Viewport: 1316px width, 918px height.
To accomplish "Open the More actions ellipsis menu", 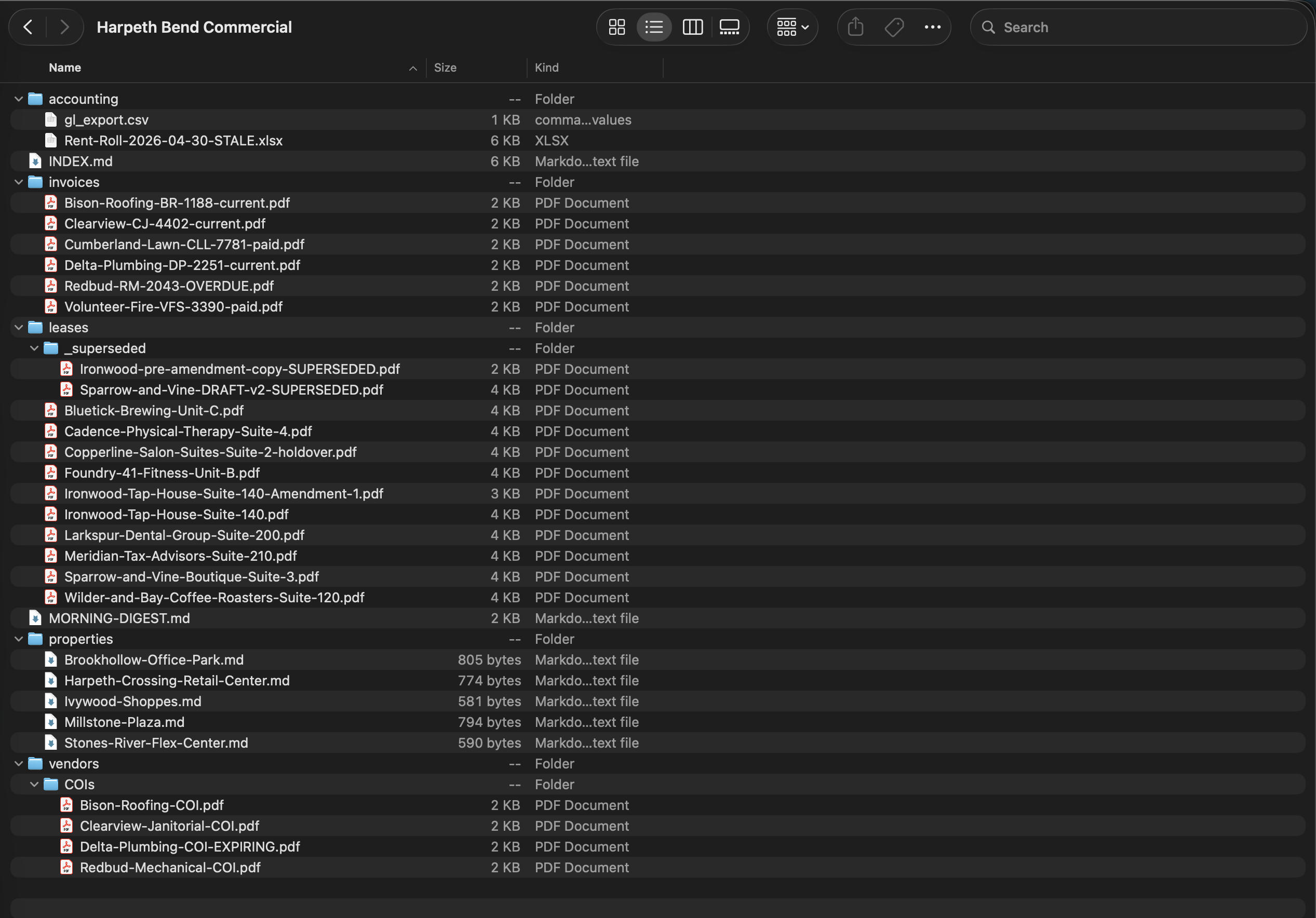I will point(933,27).
